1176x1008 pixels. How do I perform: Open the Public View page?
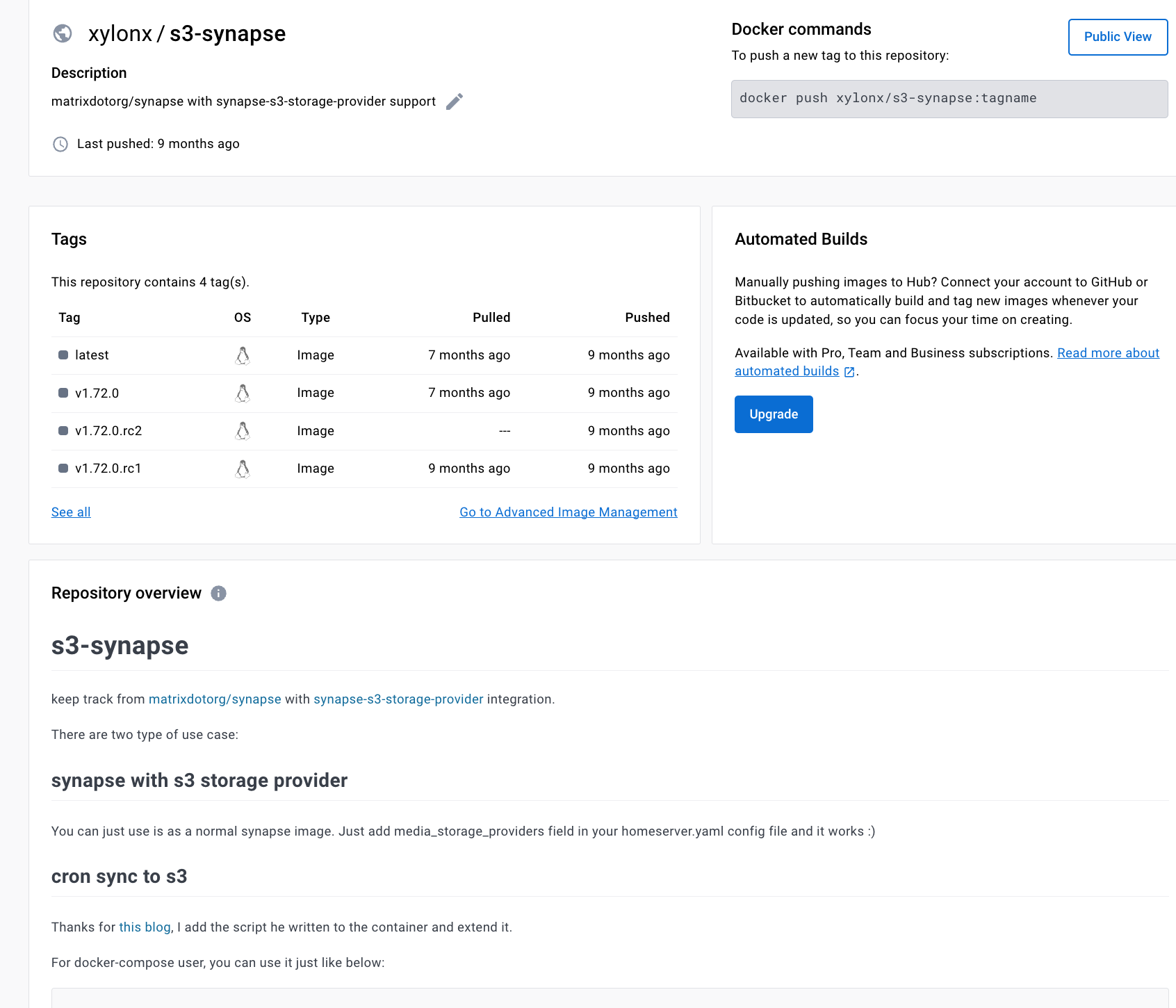[x=1117, y=37]
